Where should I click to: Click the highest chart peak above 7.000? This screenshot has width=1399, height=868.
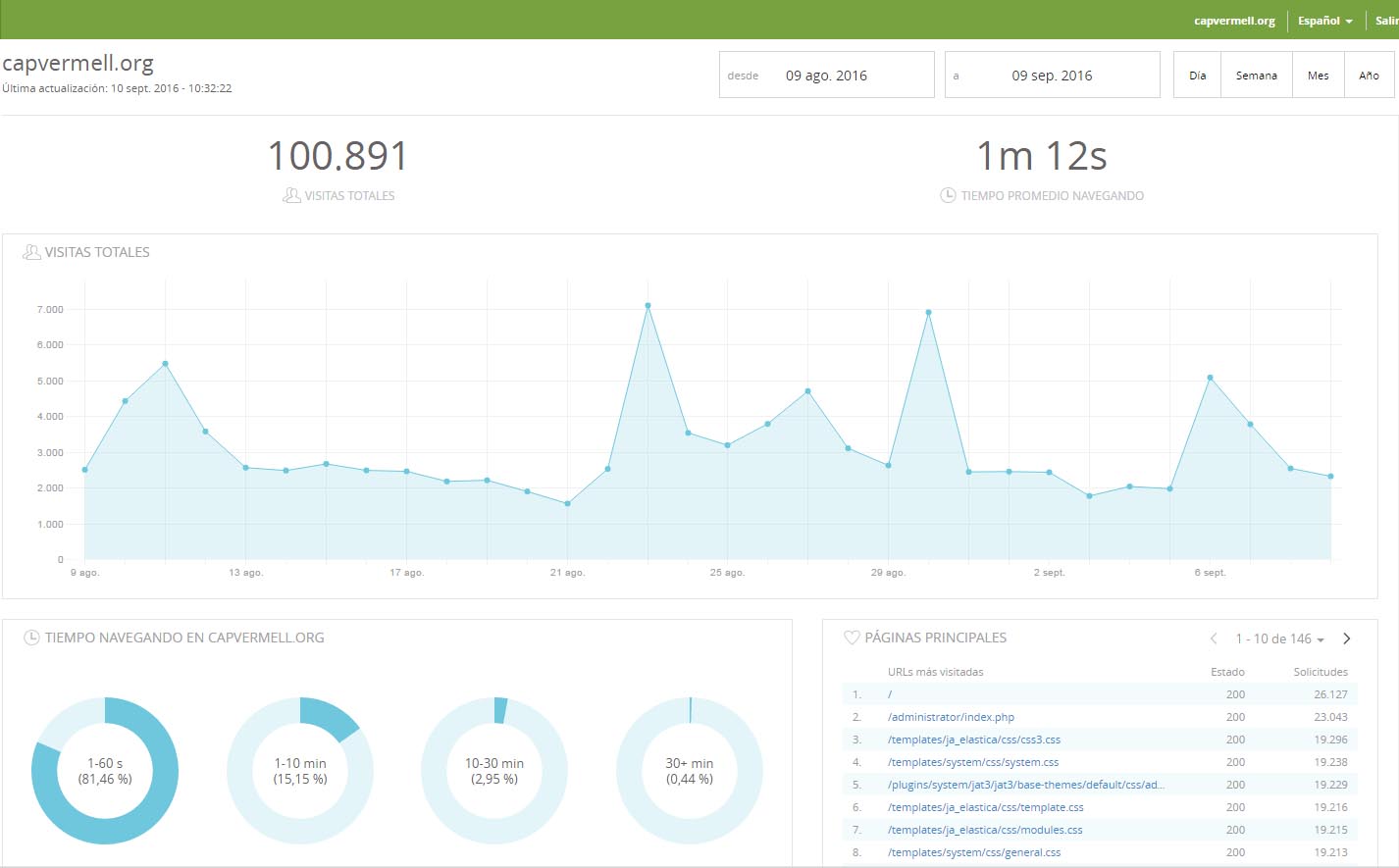pos(648,306)
